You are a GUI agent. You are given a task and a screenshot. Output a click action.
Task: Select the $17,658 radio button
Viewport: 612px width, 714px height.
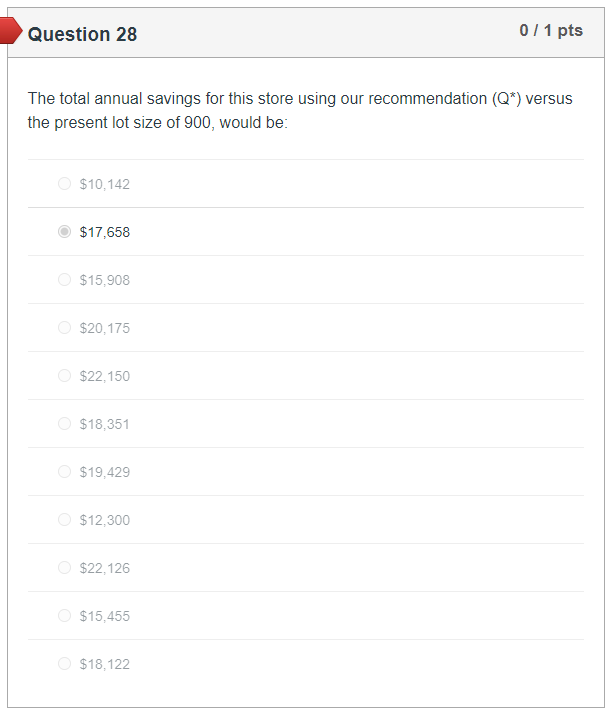(x=65, y=232)
